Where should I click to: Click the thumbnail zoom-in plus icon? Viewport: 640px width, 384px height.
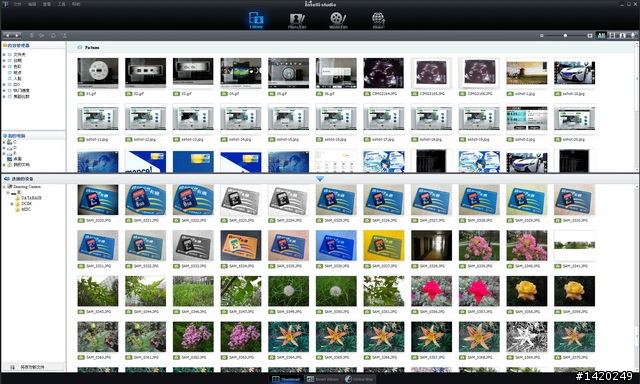[x=590, y=36]
